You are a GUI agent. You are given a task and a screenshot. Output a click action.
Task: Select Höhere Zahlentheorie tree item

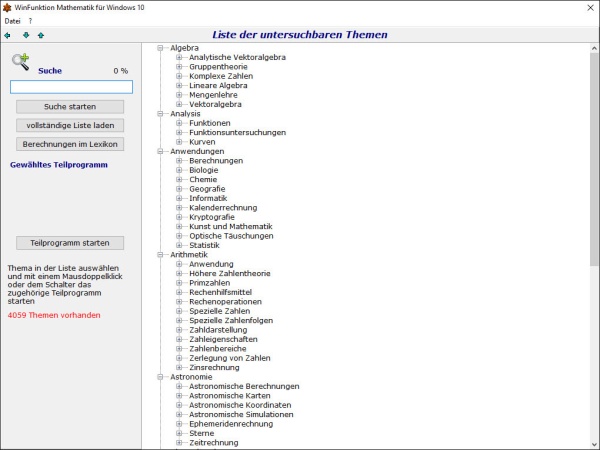pos(230,274)
